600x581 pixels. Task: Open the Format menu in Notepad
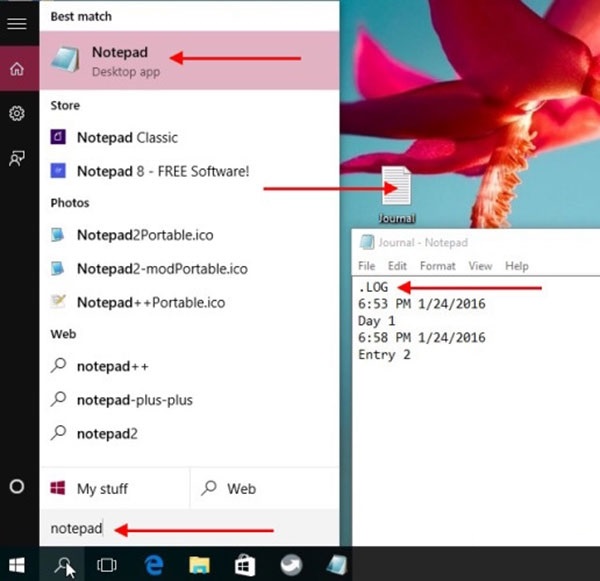click(437, 266)
